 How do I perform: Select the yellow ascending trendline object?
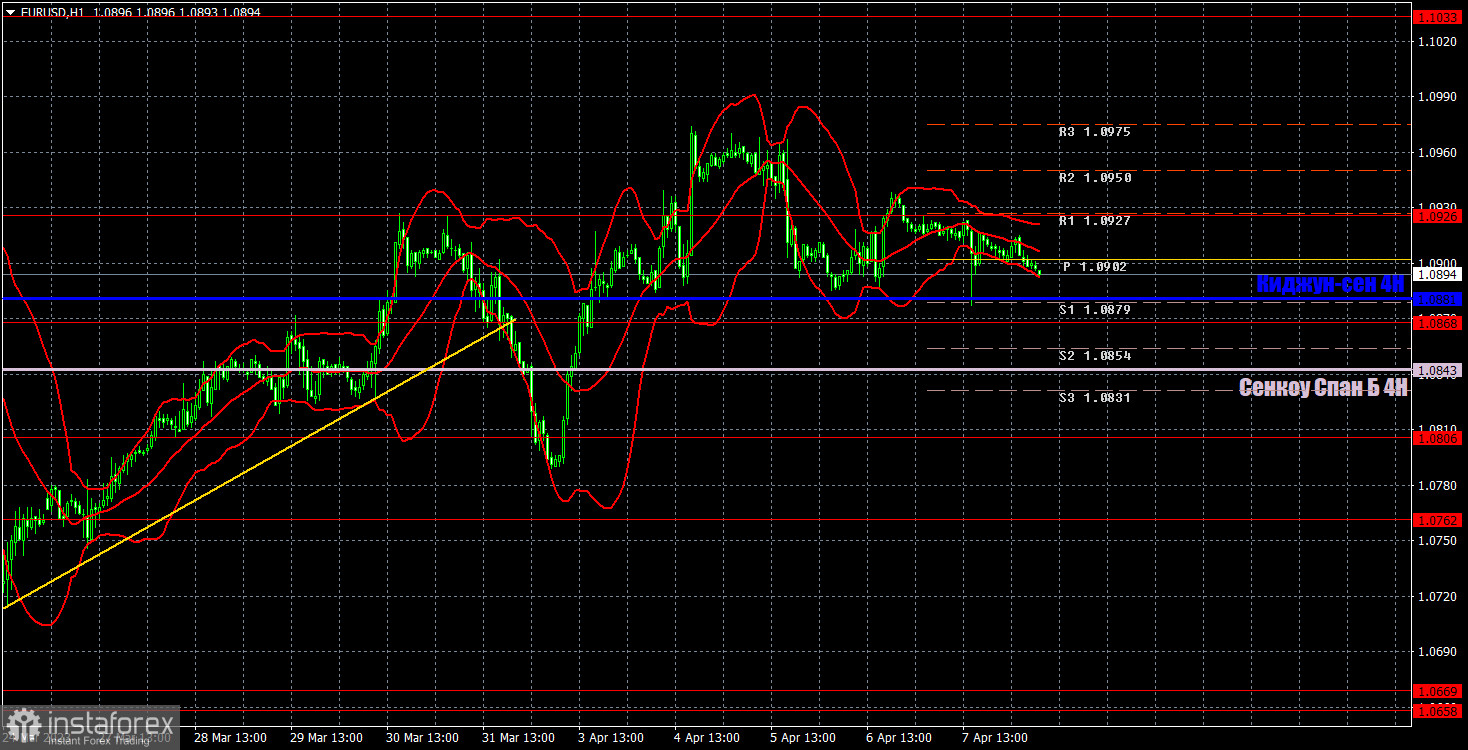(258, 463)
